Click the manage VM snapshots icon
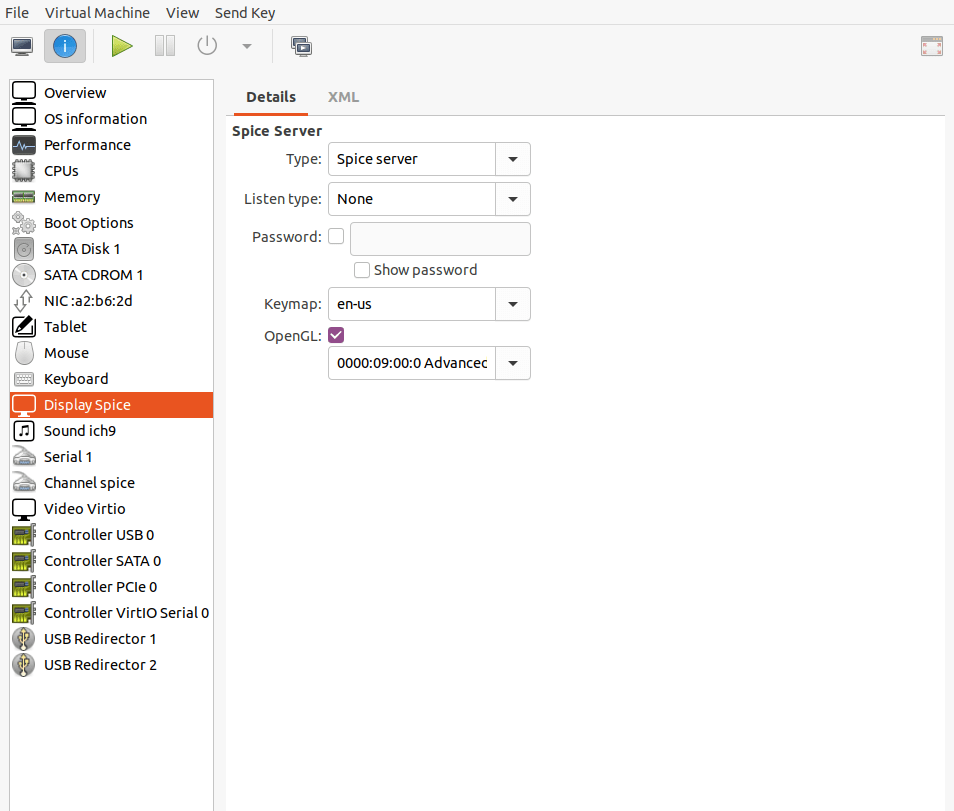954x811 pixels. click(301, 45)
